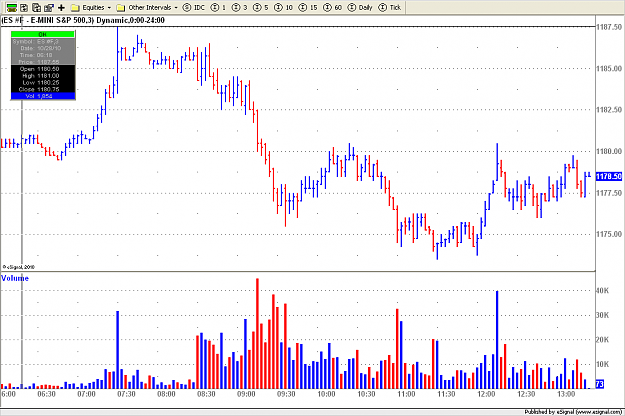The height and width of the screenshot is (416, 625).
Task: Click the 20K volume axis label
Action: pyautogui.click(x=602, y=340)
